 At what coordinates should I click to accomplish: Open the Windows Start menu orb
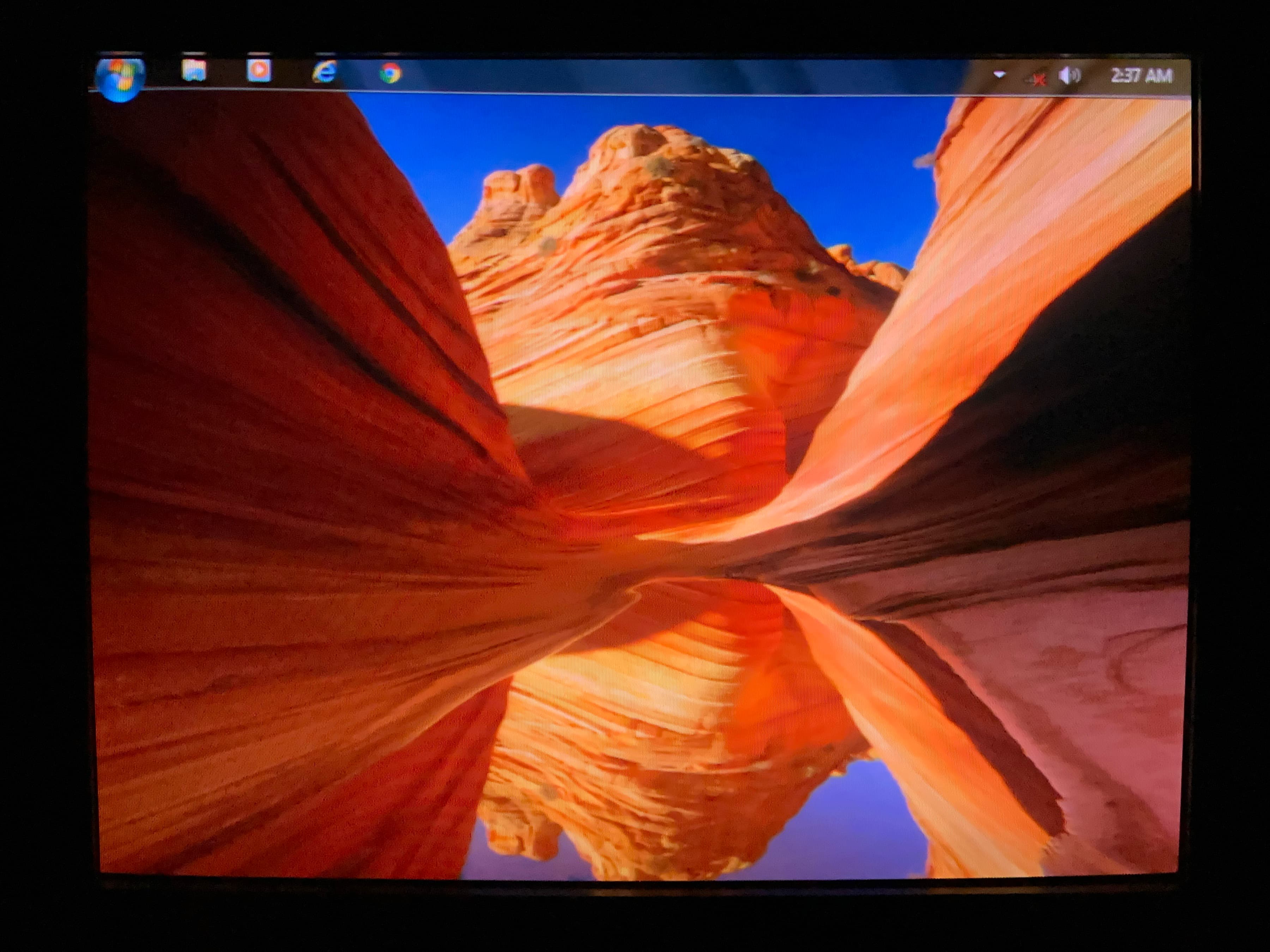click(x=120, y=79)
